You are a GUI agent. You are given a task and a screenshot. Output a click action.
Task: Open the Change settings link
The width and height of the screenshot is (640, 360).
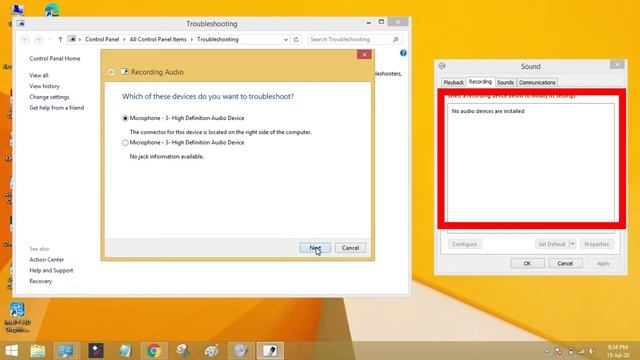(x=49, y=97)
